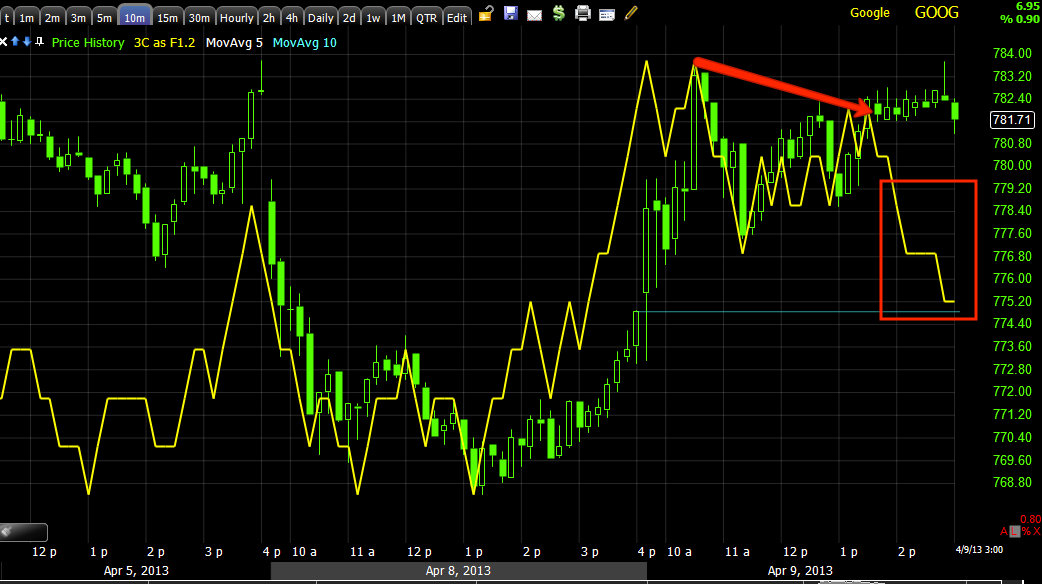Click the 4/9/13 3:00 timestamp label

(x=980, y=549)
